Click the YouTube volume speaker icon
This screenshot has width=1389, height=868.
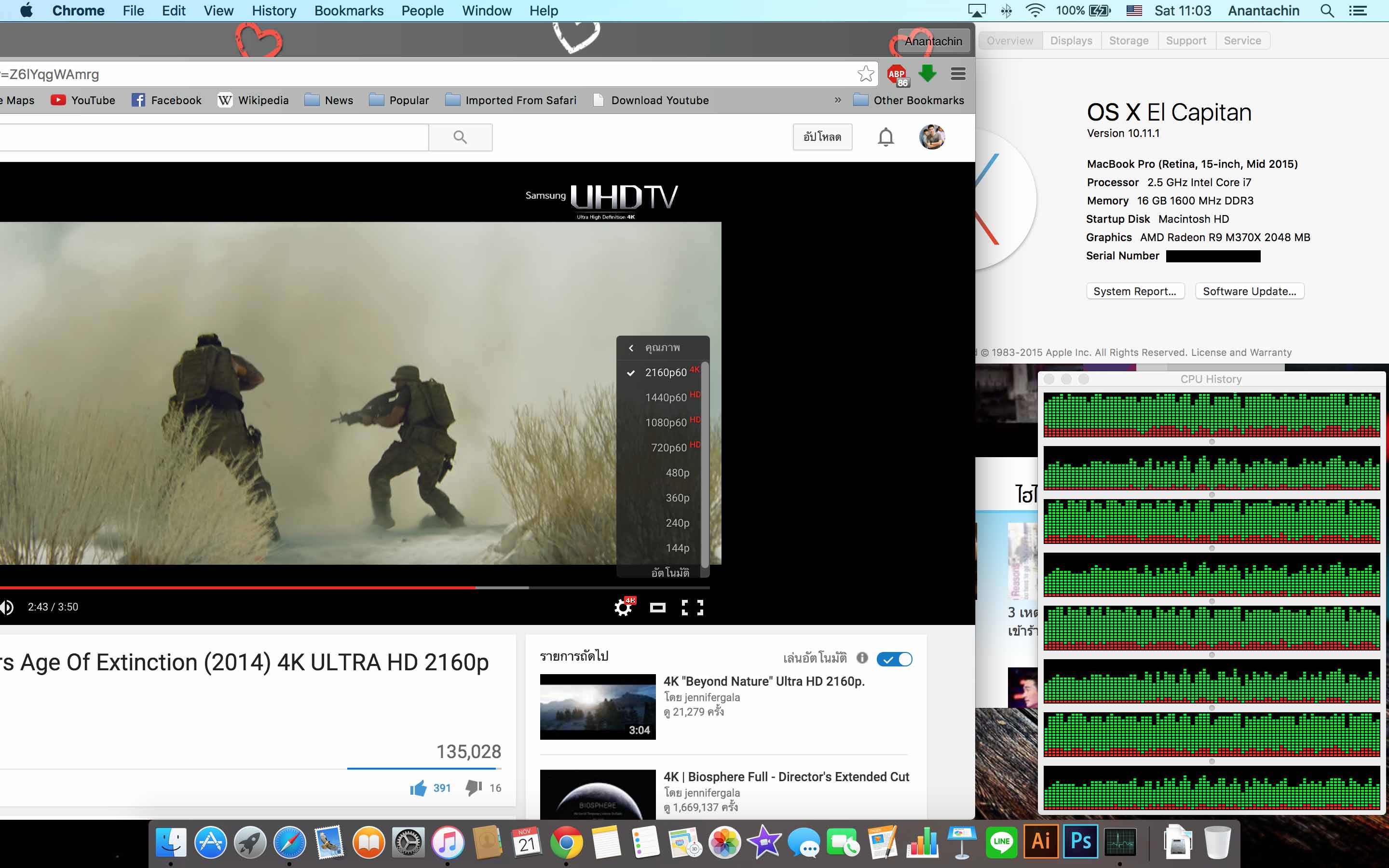7,607
